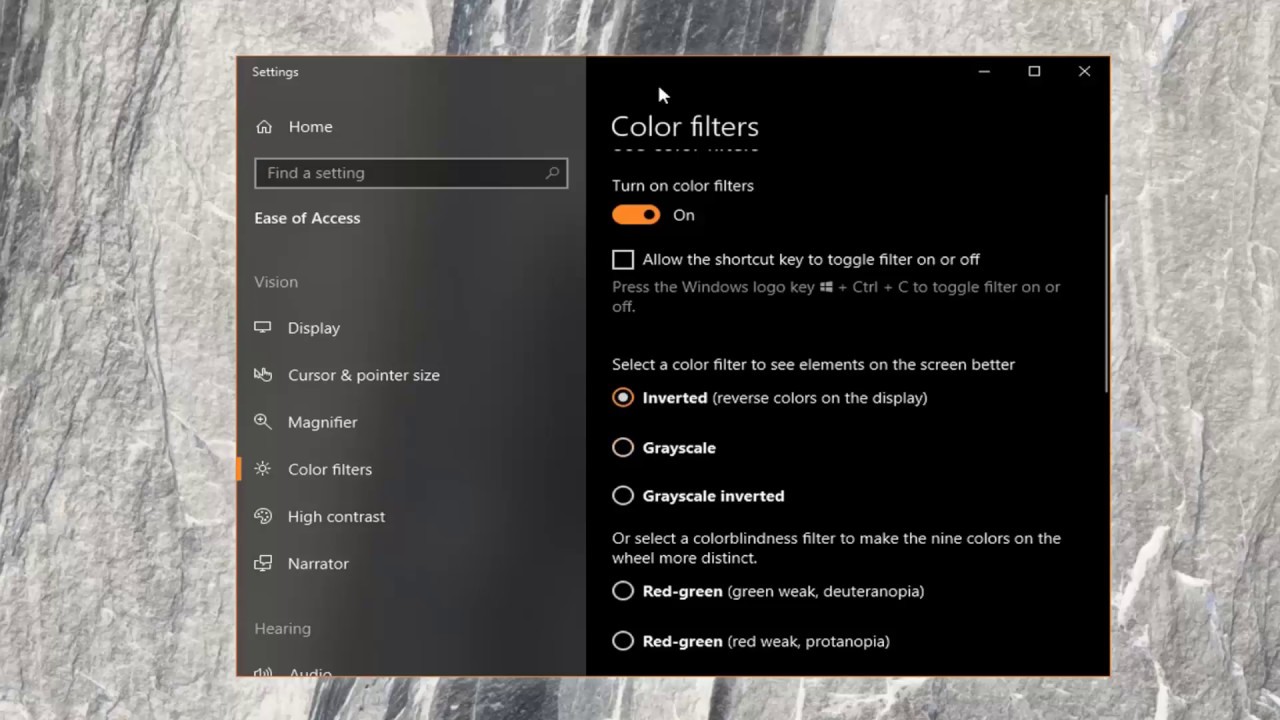1280x720 pixels.
Task: Select Red-green protanopia filter
Action: click(623, 641)
